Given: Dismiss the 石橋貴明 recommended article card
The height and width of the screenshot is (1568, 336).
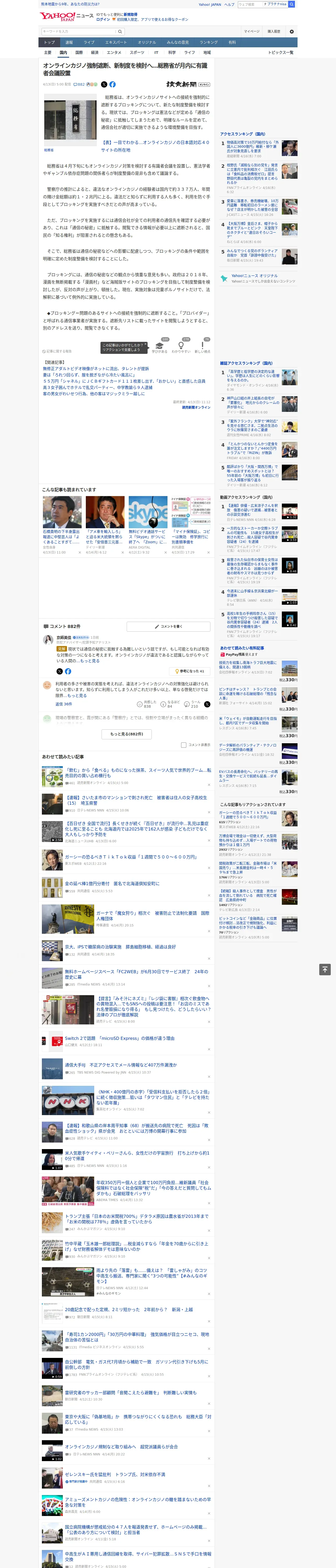Looking at the screenshot, I should click(79, 553).
